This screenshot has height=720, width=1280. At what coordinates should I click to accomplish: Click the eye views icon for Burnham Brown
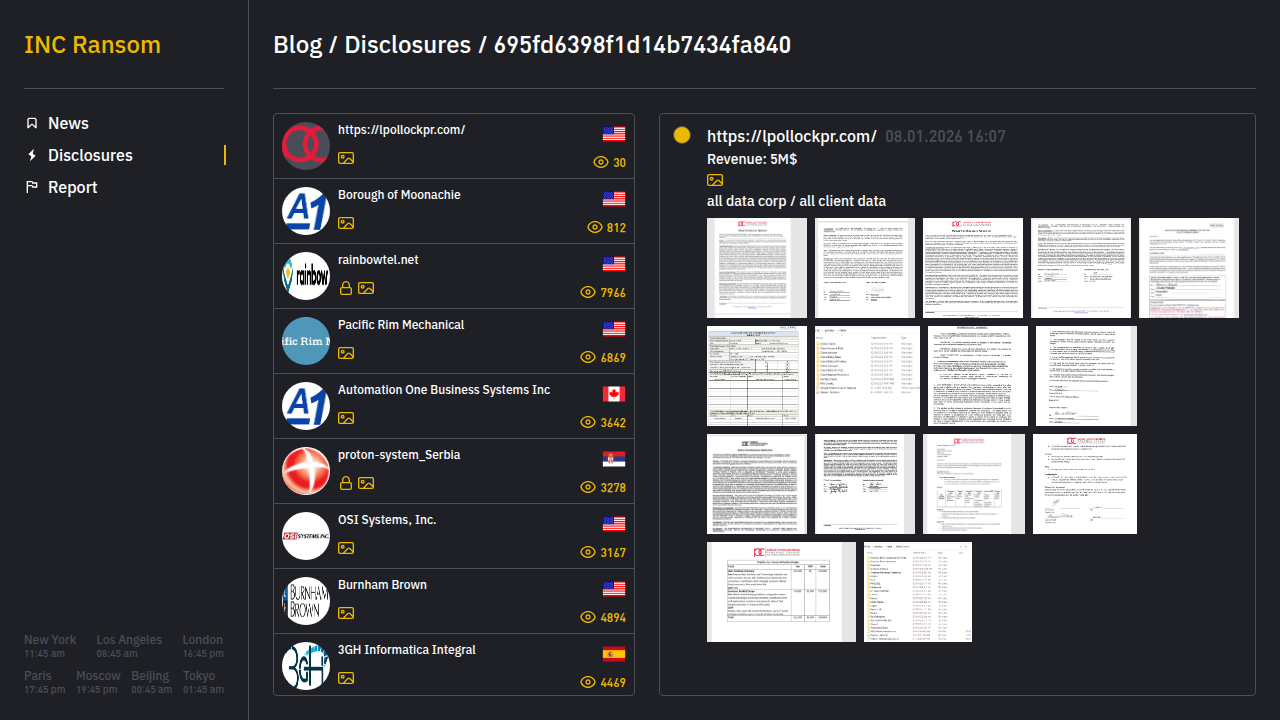[x=588, y=618]
